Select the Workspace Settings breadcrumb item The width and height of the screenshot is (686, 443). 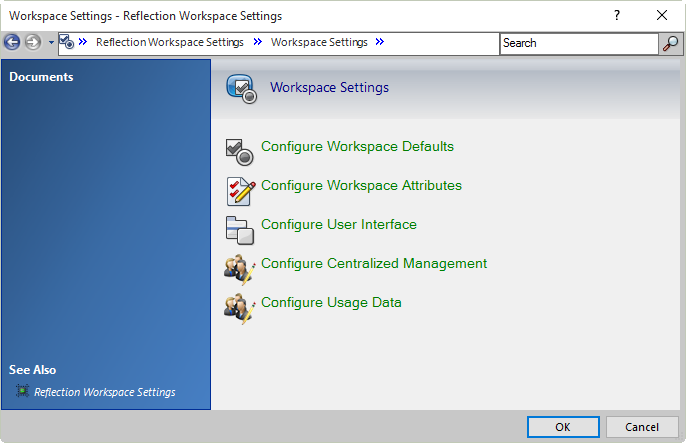click(319, 42)
